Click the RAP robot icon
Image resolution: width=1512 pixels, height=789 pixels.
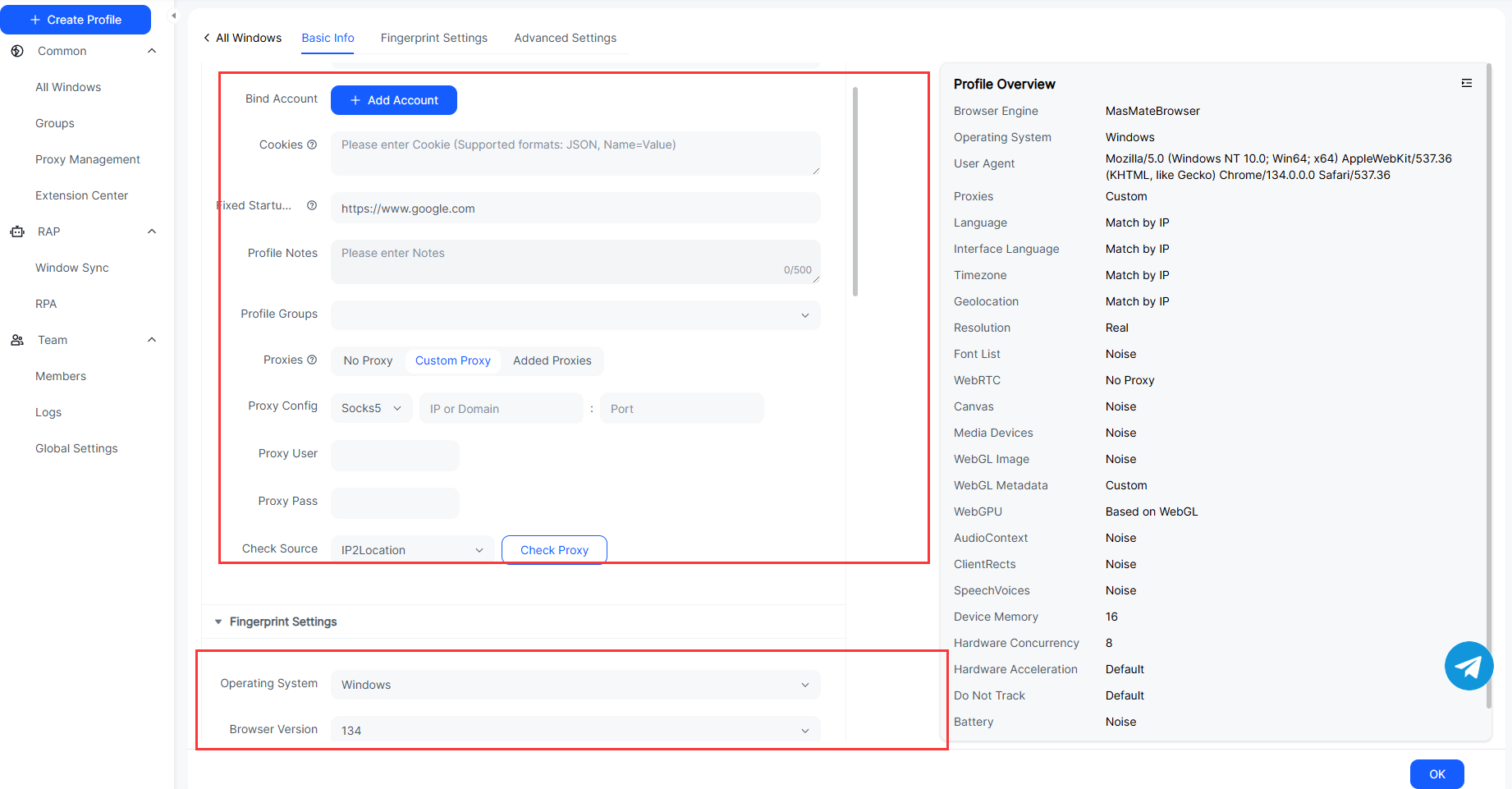coord(17,232)
